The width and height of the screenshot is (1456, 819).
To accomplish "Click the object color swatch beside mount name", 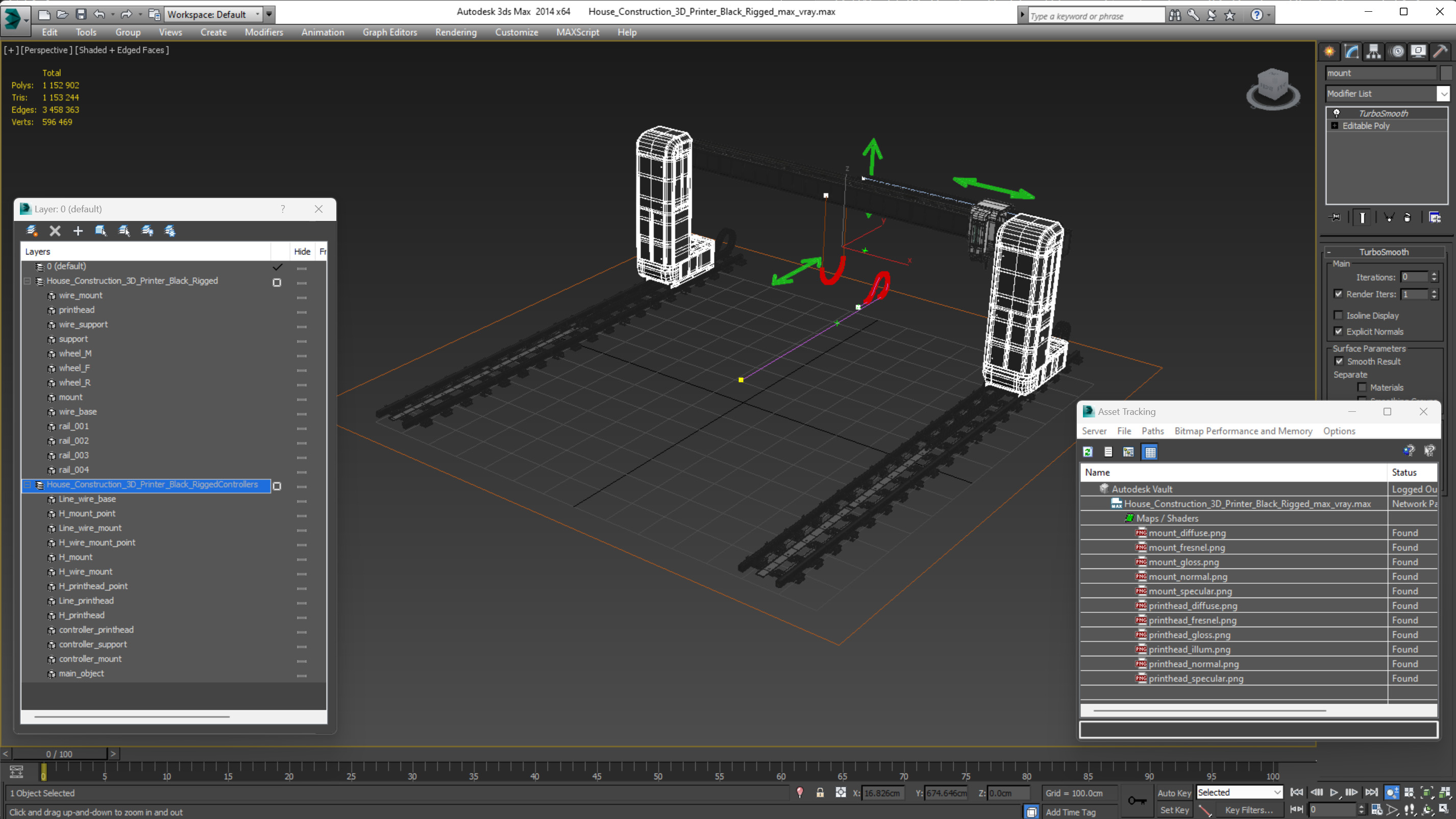I will [x=1445, y=73].
